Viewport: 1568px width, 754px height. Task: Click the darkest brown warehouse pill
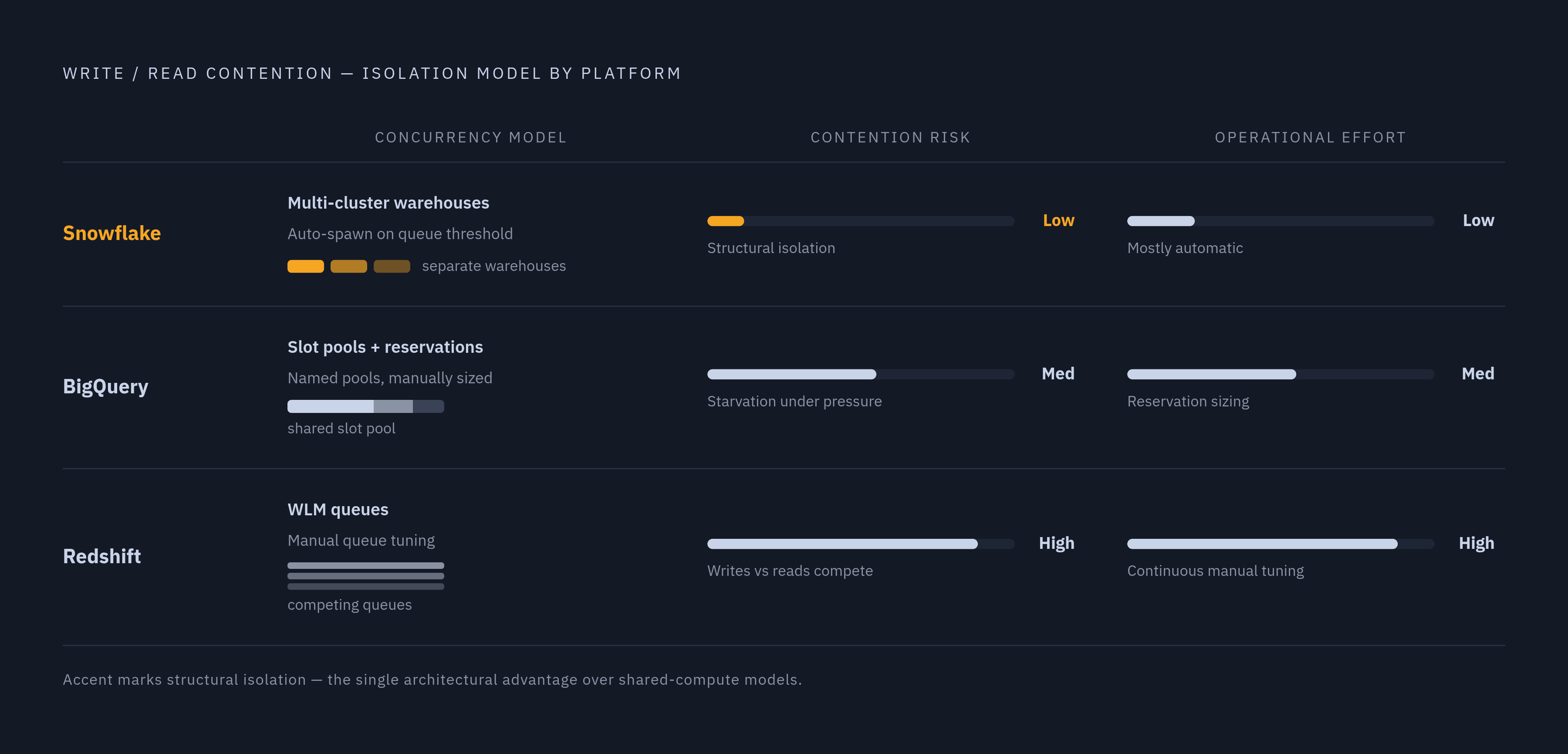392,266
